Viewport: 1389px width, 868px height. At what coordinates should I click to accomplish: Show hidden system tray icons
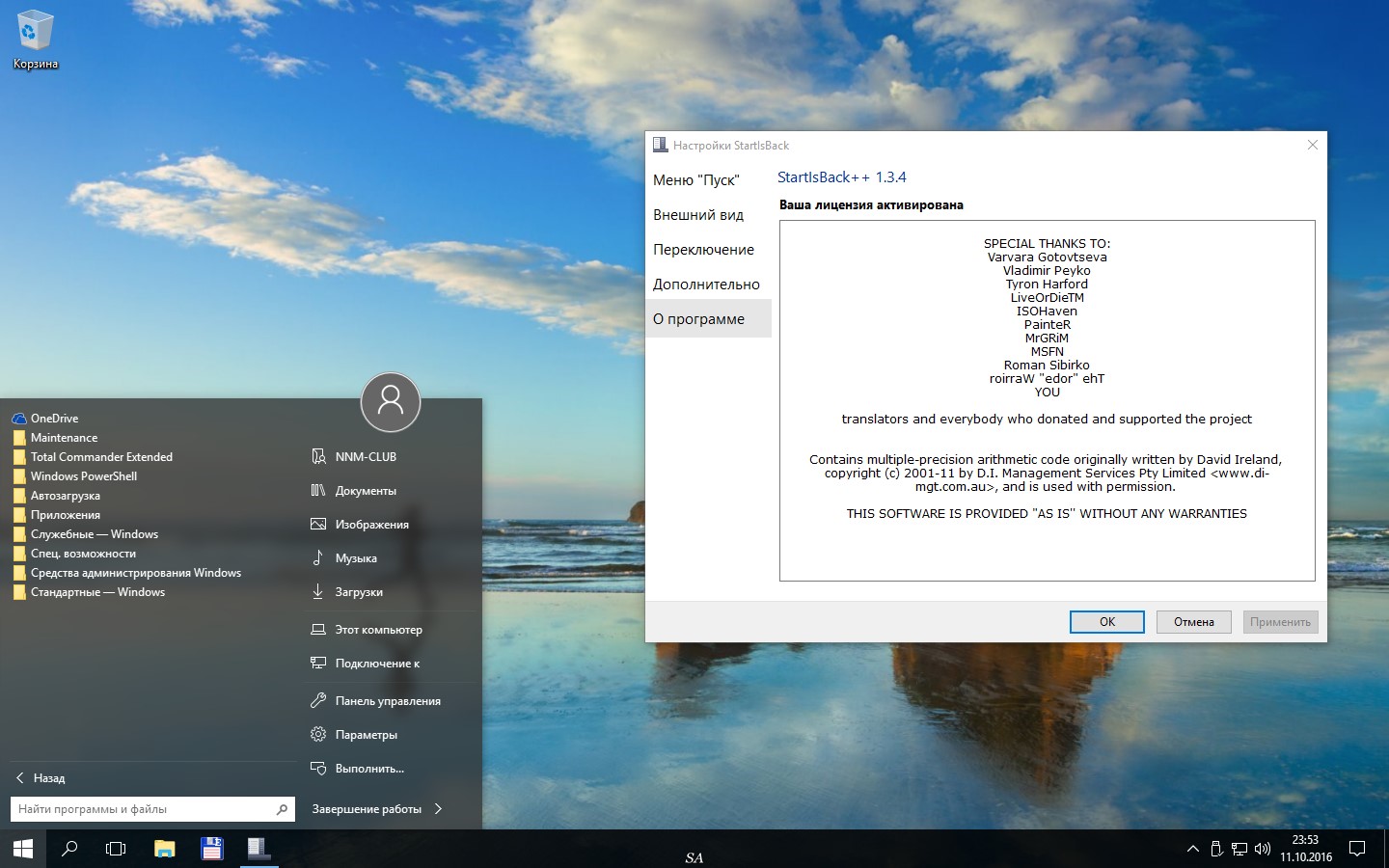click(1193, 849)
